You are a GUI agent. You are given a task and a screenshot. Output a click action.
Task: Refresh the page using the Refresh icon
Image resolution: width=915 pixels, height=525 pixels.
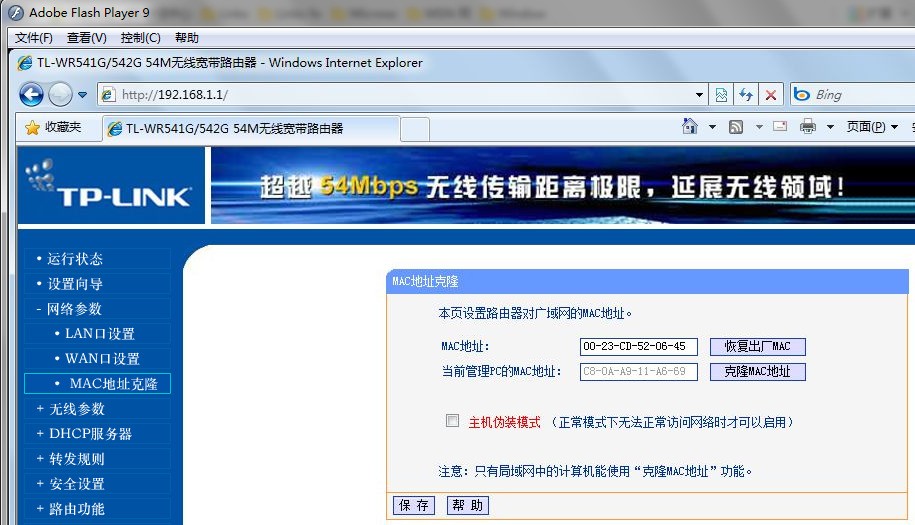746,95
